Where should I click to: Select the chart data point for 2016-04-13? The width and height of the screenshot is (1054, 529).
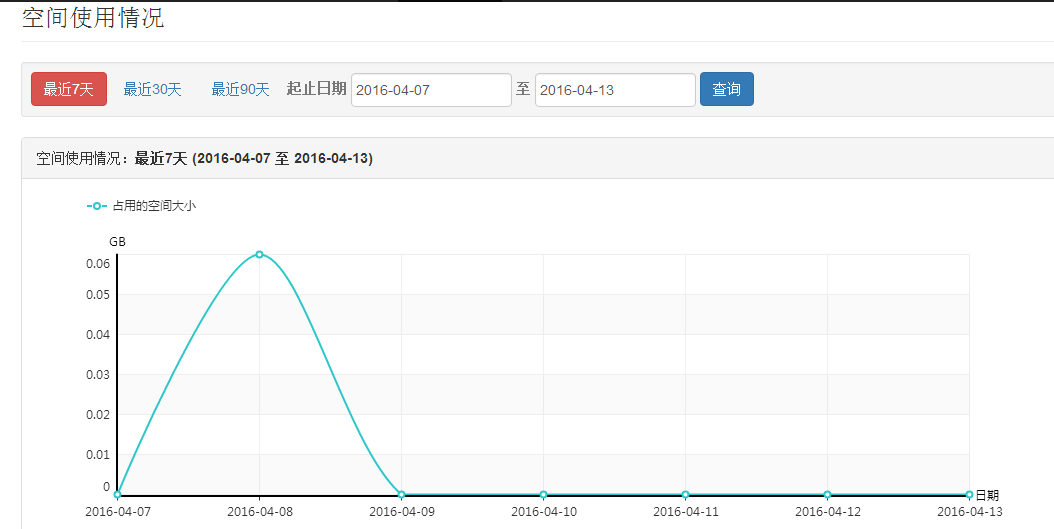click(x=969, y=494)
